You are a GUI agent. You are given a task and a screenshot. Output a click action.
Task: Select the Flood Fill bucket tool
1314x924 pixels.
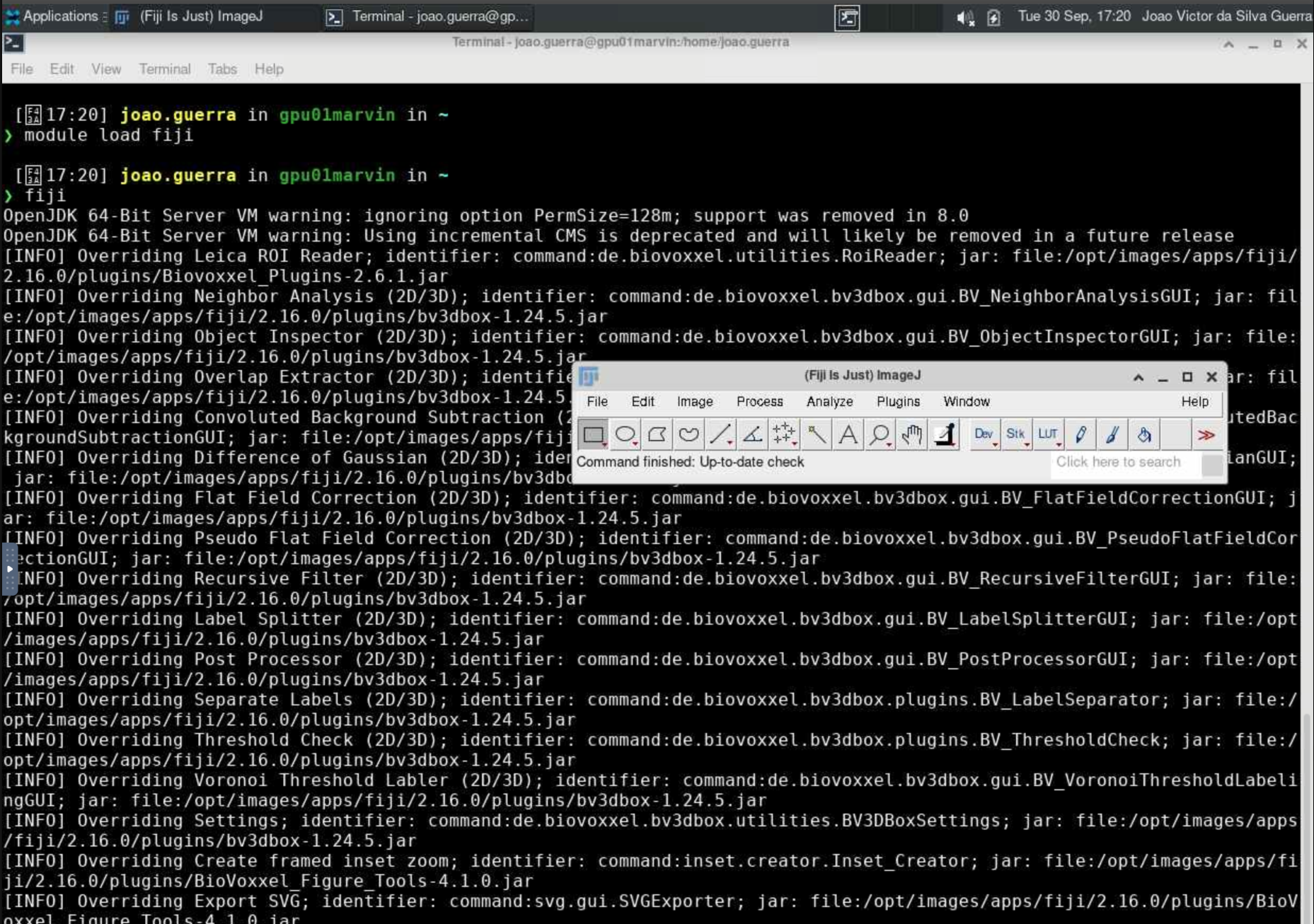tap(1143, 434)
